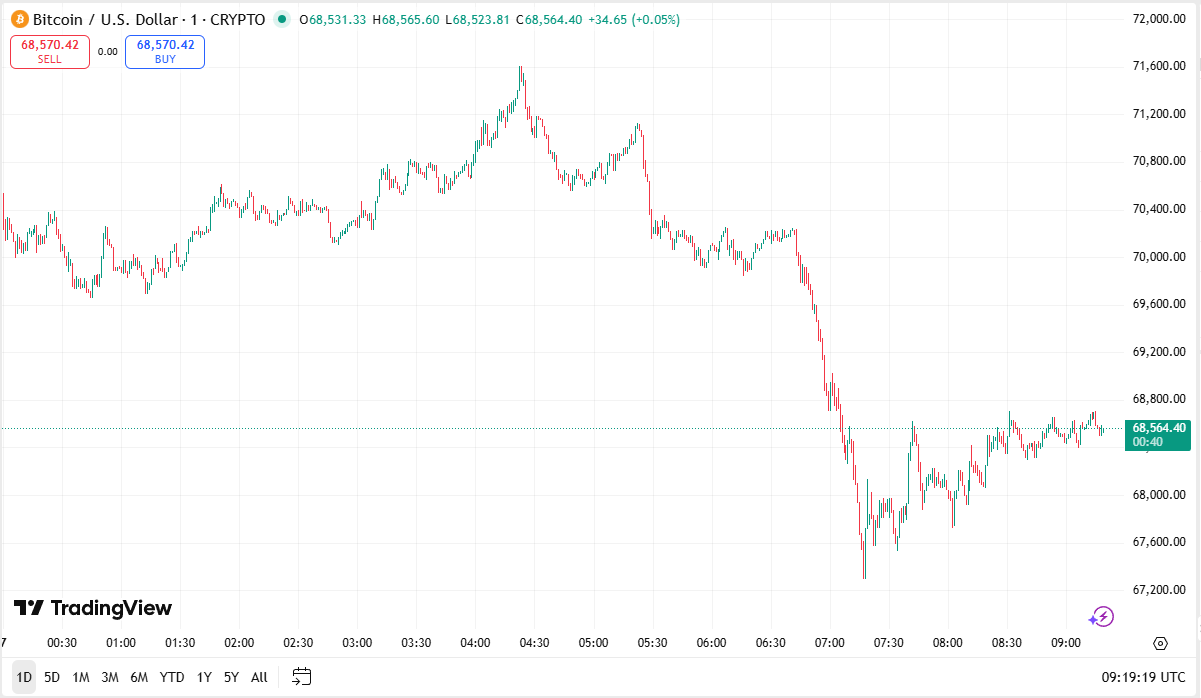Switch to the 5D time range

(x=52, y=677)
